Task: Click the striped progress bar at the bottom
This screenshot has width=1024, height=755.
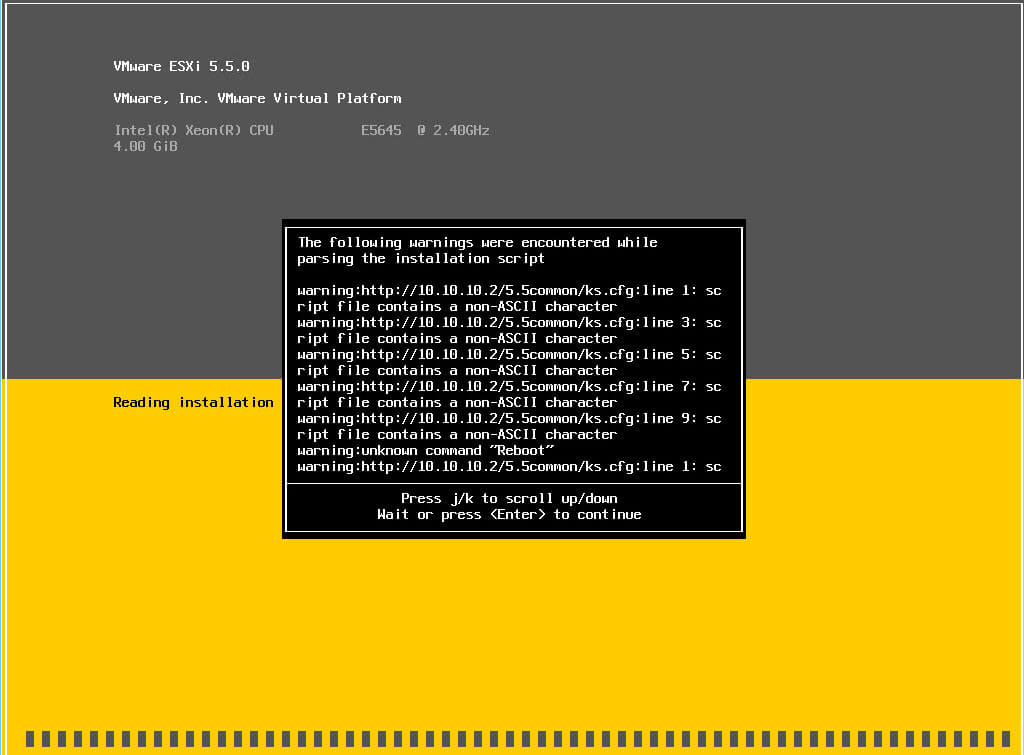Action: click(518, 739)
